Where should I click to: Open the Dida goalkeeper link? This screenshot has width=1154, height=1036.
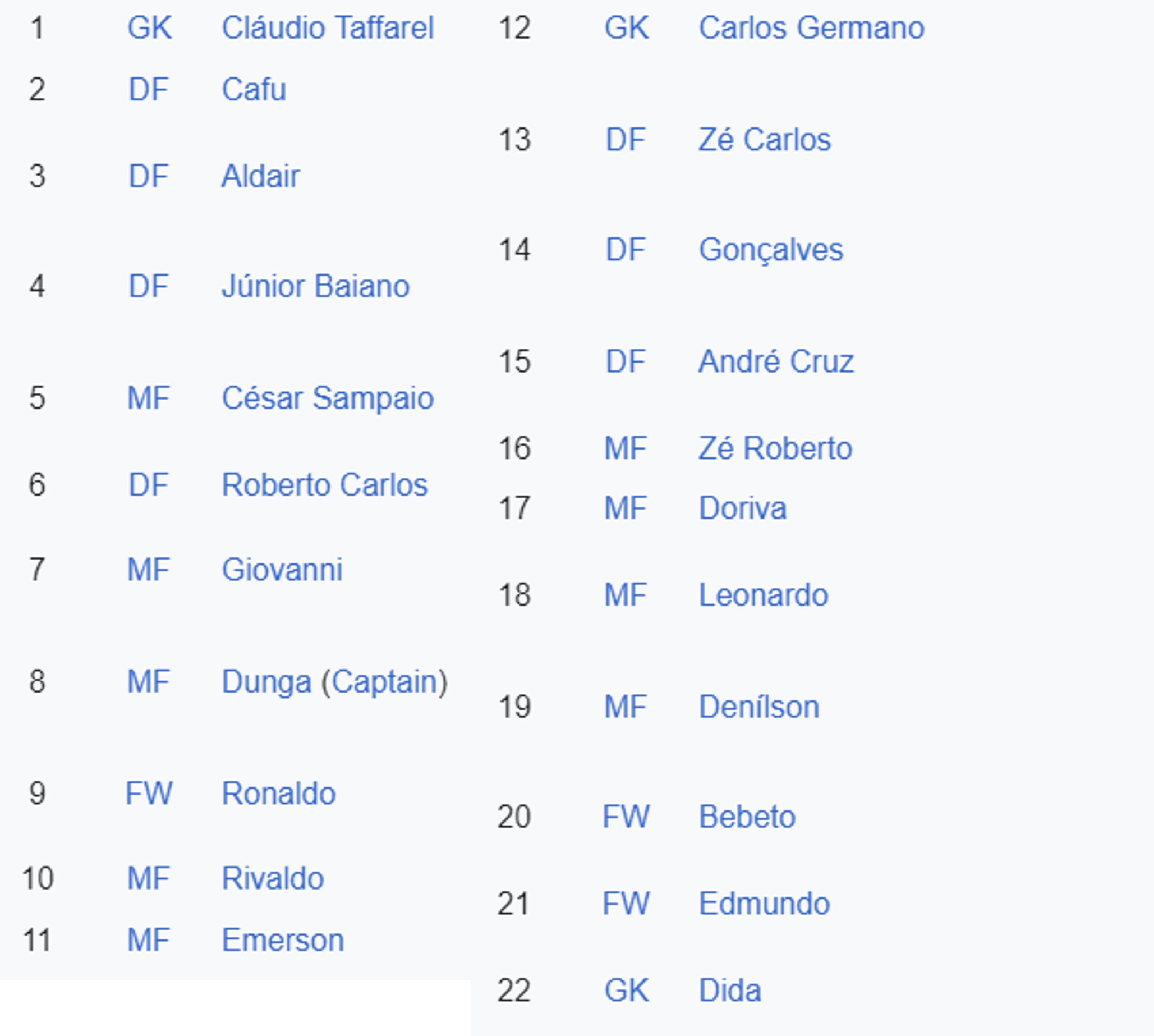point(730,991)
